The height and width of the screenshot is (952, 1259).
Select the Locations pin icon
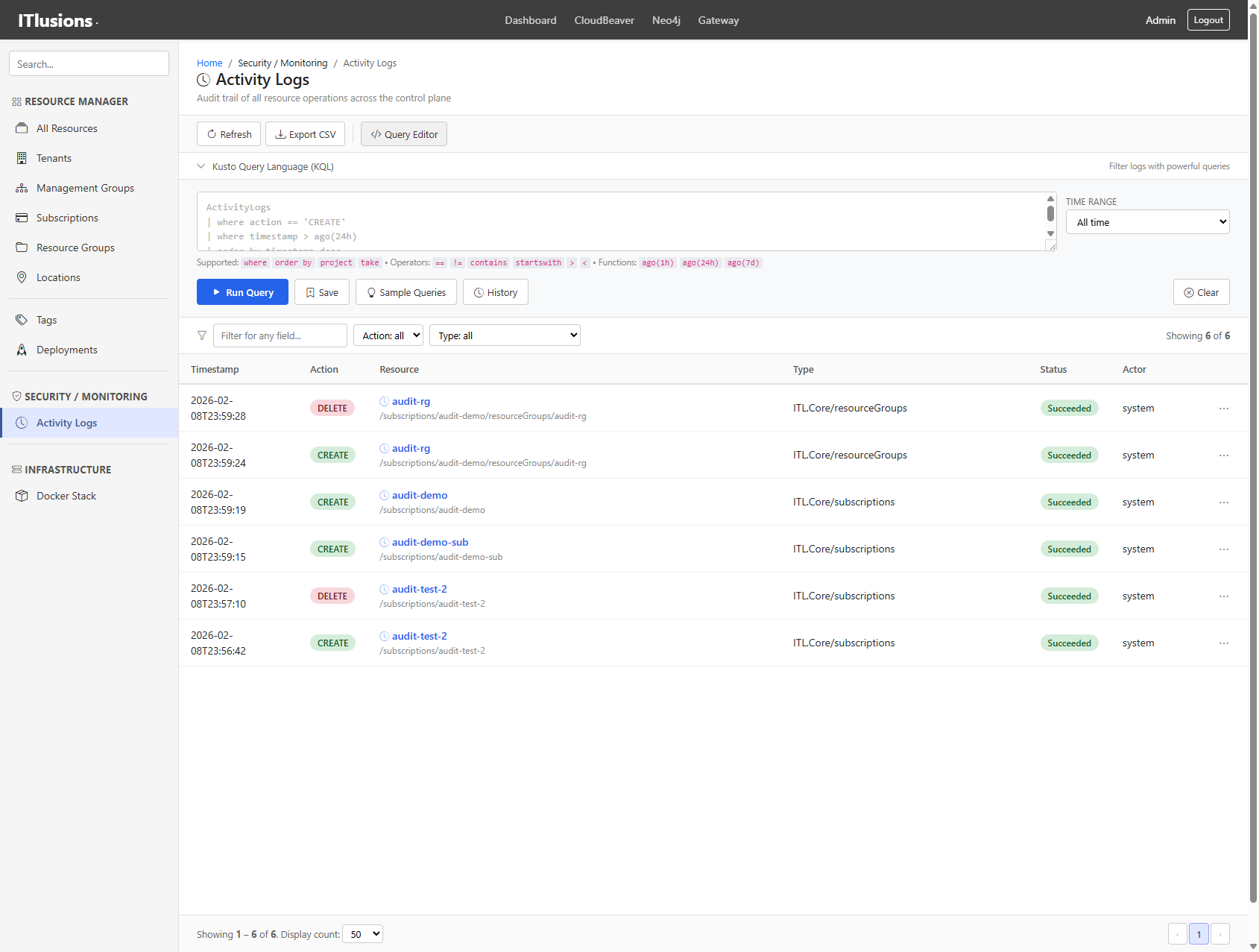click(22, 277)
